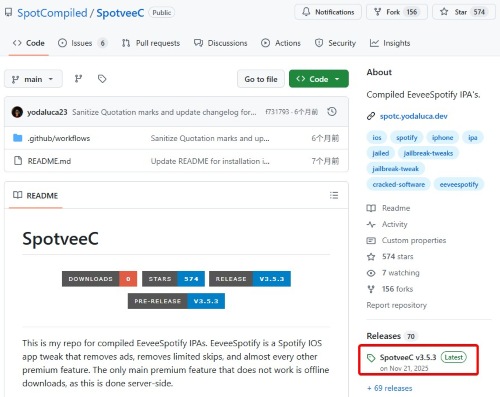Click Report repository link
The height and width of the screenshot is (397, 500).
coord(396,305)
